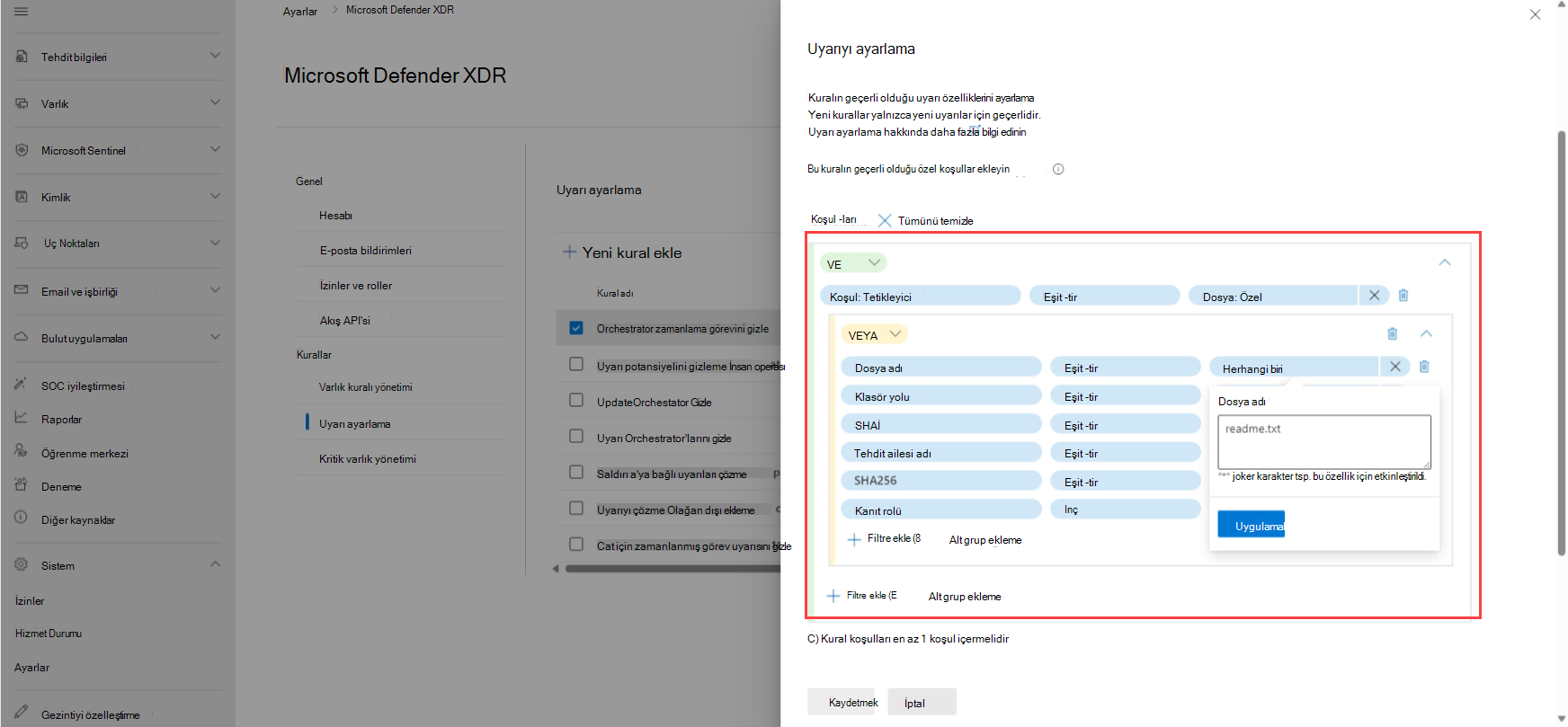Click Alt grup ekleme inside VEYA group
1568x727 pixels.
click(985, 540)
